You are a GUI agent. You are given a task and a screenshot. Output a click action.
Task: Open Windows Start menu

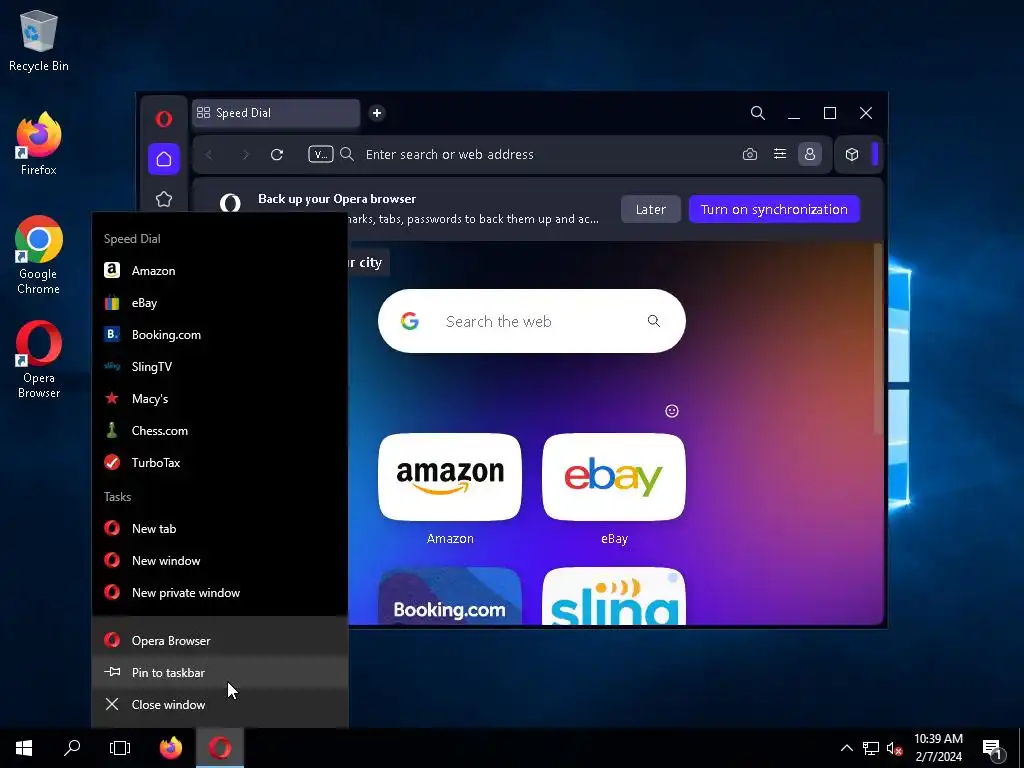(24, 748)
